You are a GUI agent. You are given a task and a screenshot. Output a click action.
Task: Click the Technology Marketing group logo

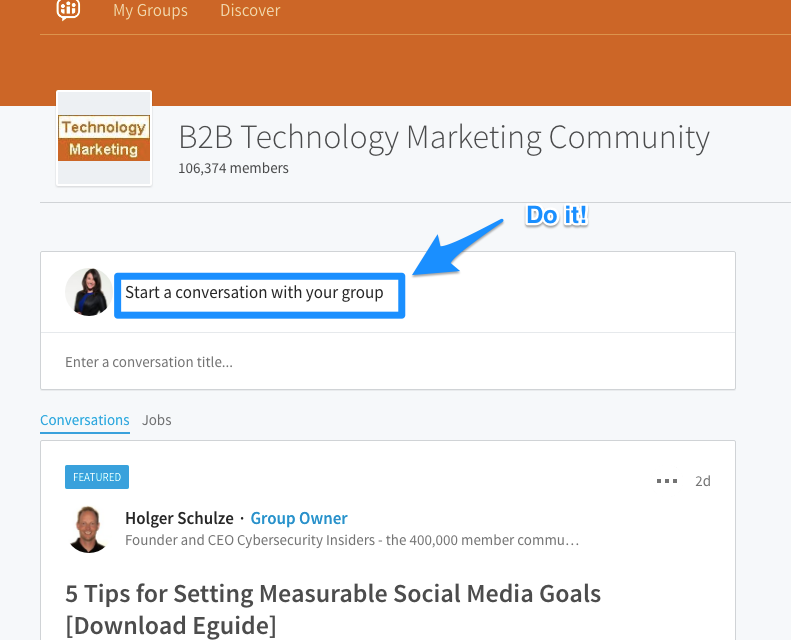(104, 138)
